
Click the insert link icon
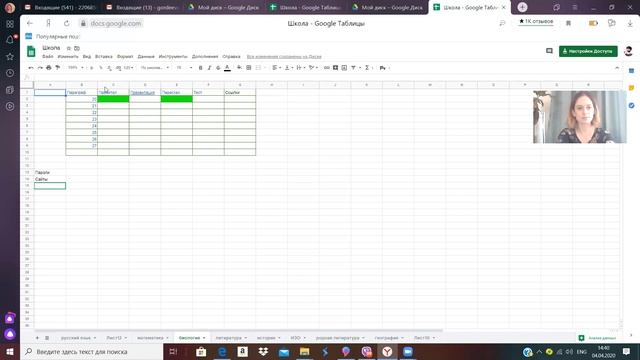[327, 68]
